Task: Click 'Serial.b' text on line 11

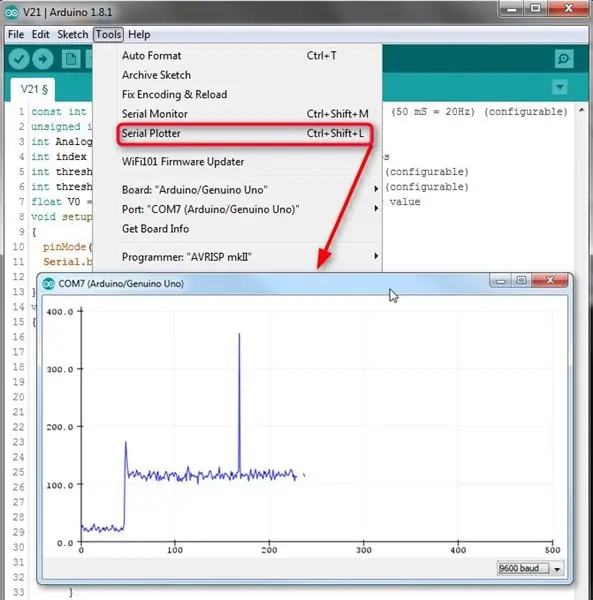Action: 68,262
